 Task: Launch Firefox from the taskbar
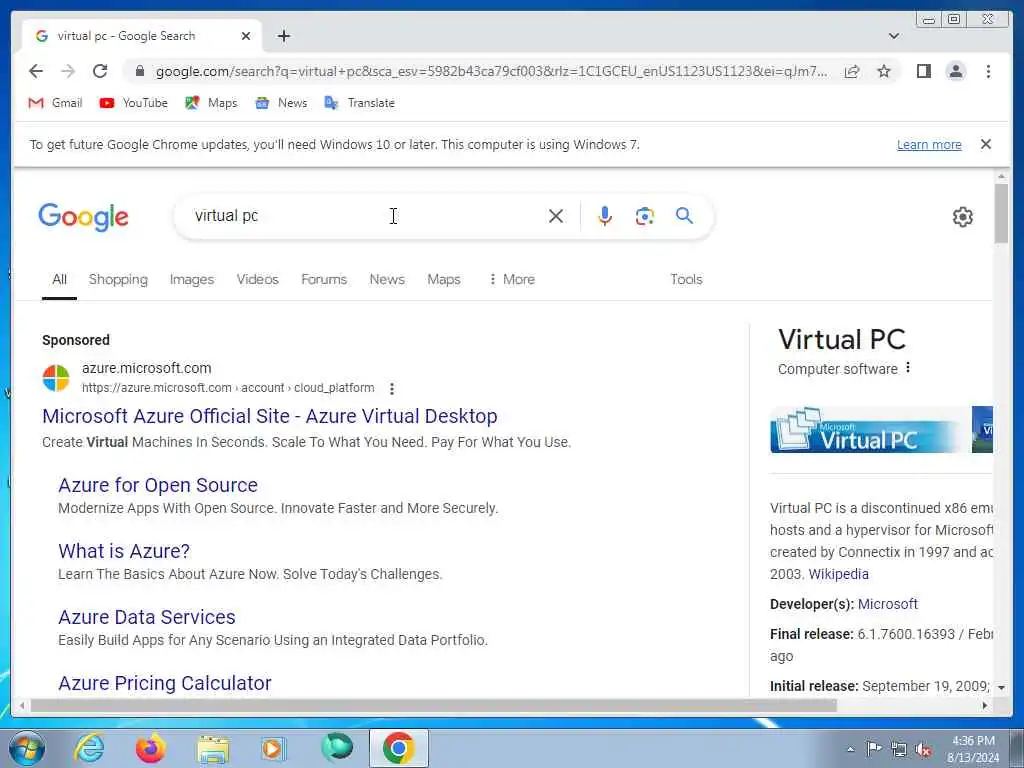point(151,748)
